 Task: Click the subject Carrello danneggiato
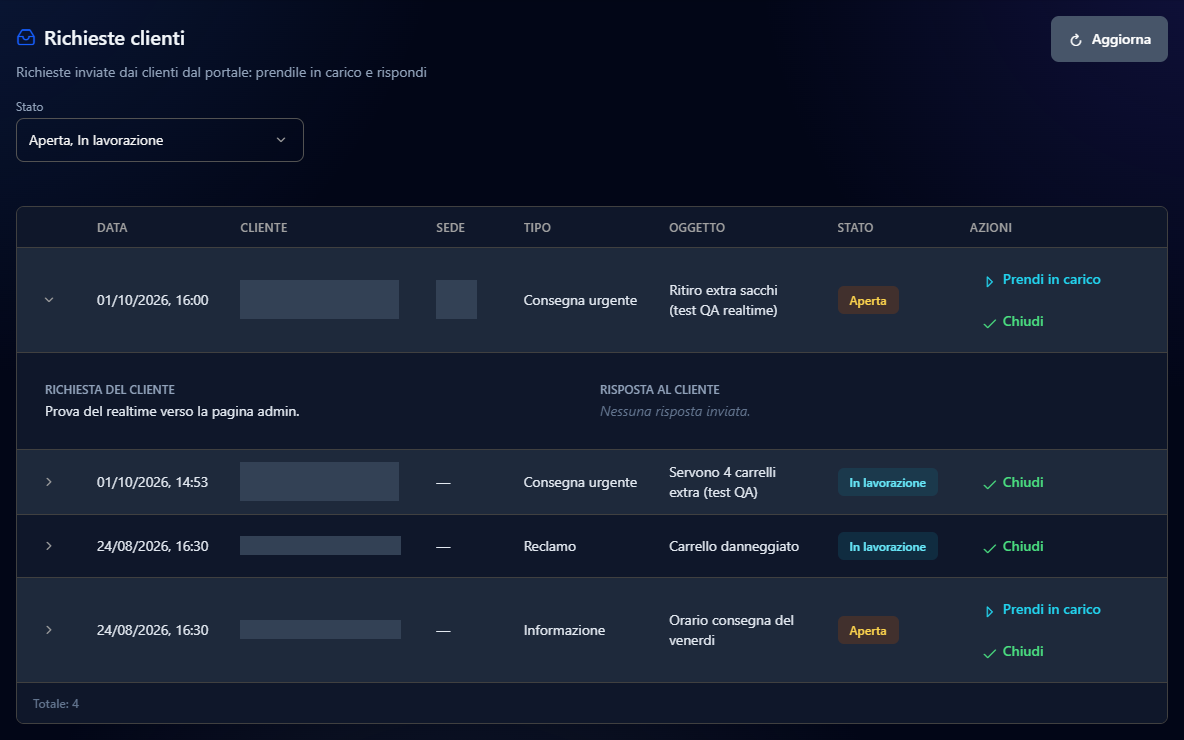click(x=734, y=547)
